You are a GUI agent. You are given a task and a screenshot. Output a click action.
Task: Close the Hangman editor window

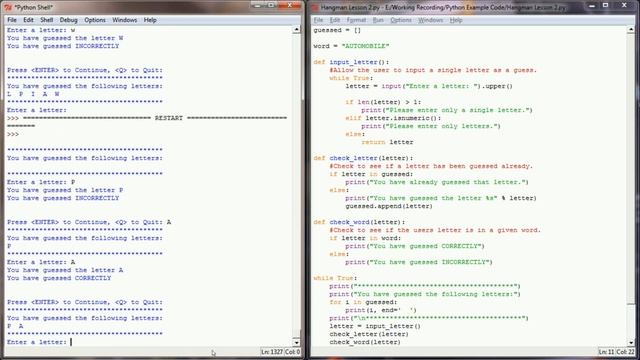[624, 6]
